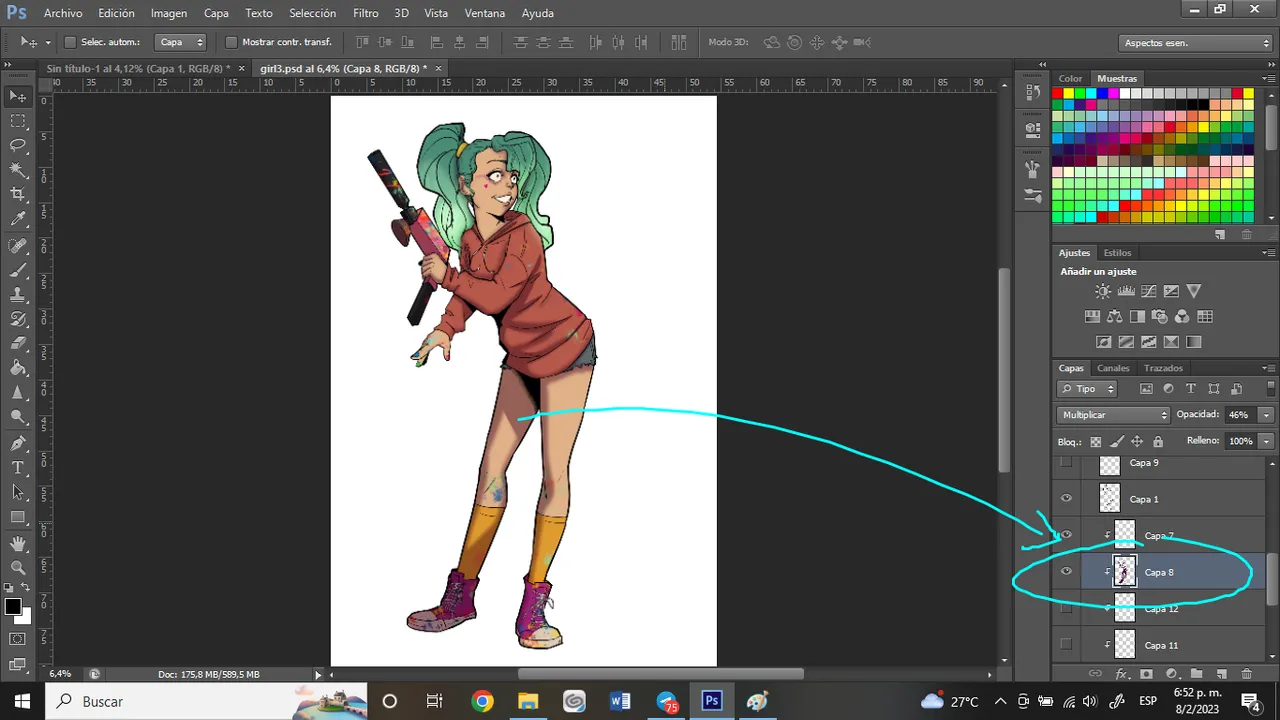Open the Tipo layer filter dropdown
This screenshot has height=720, width=1280.
point(1088,389)
